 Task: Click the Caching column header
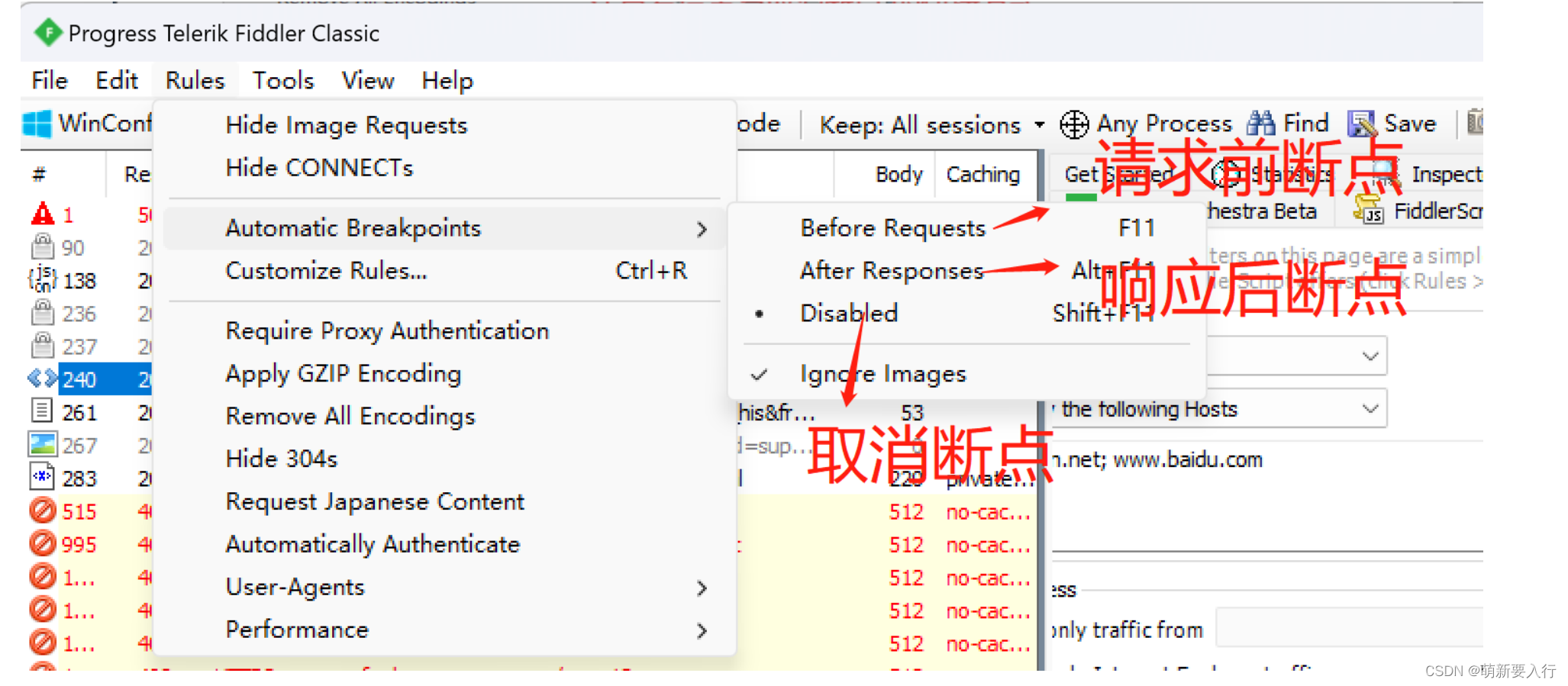coord(983,175)
